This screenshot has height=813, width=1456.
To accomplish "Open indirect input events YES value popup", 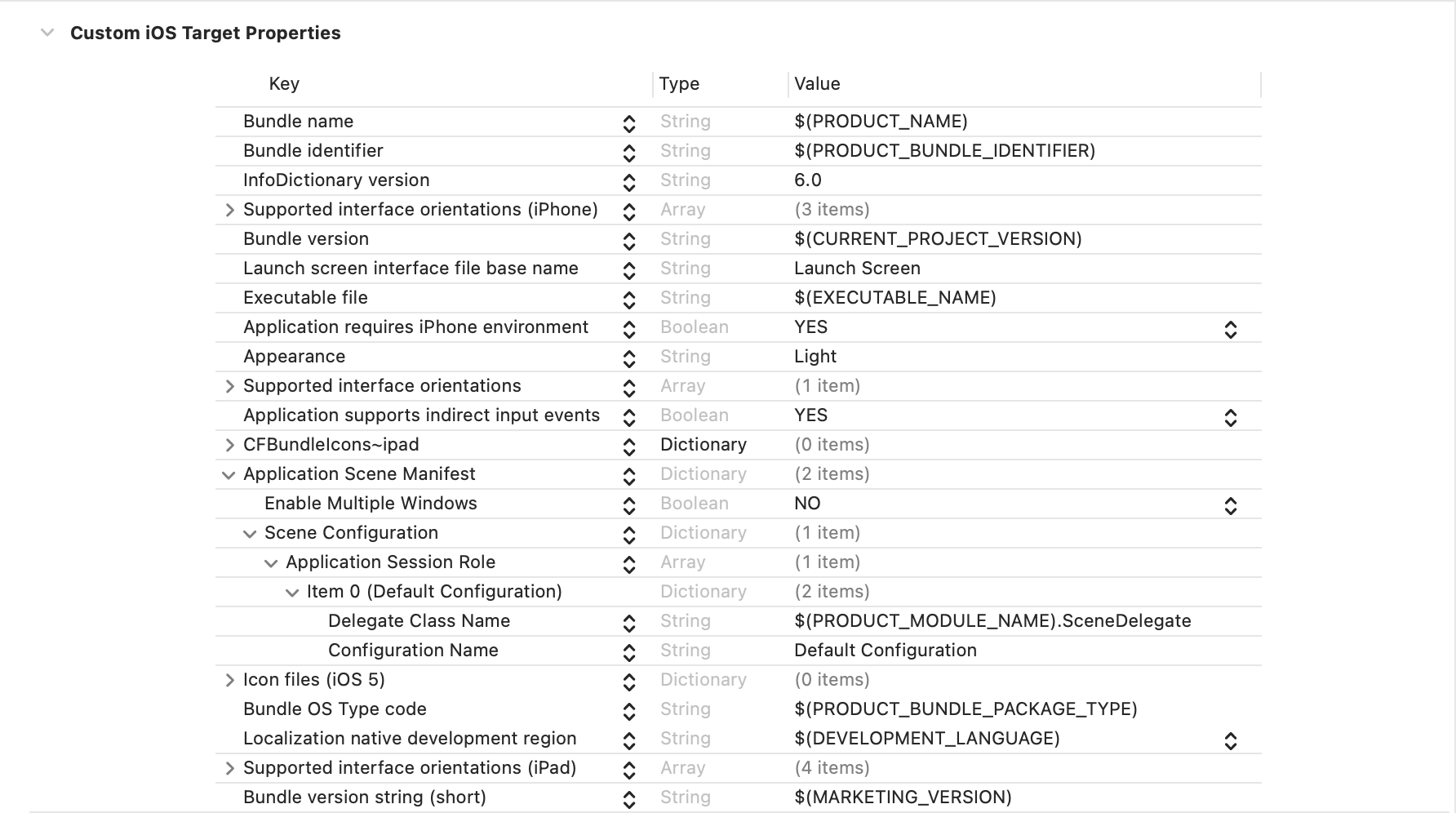I will click(x=1231, y=418).
